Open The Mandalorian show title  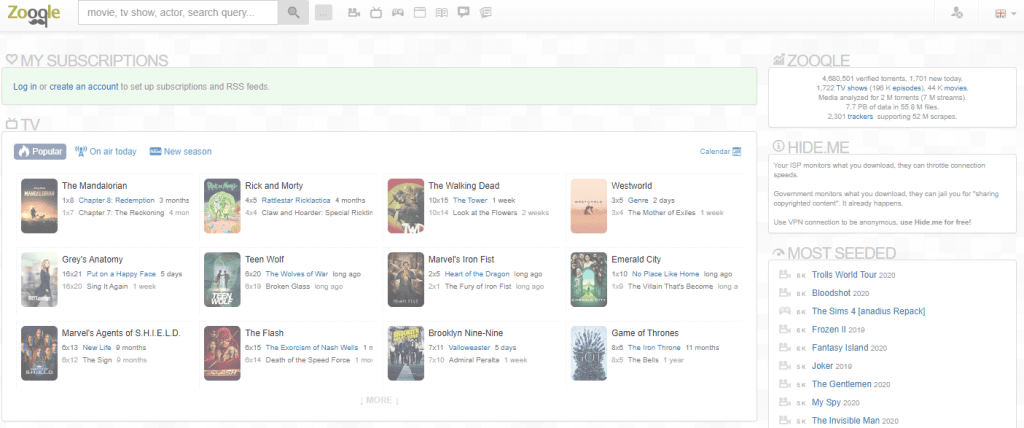(x=95, y=186)
